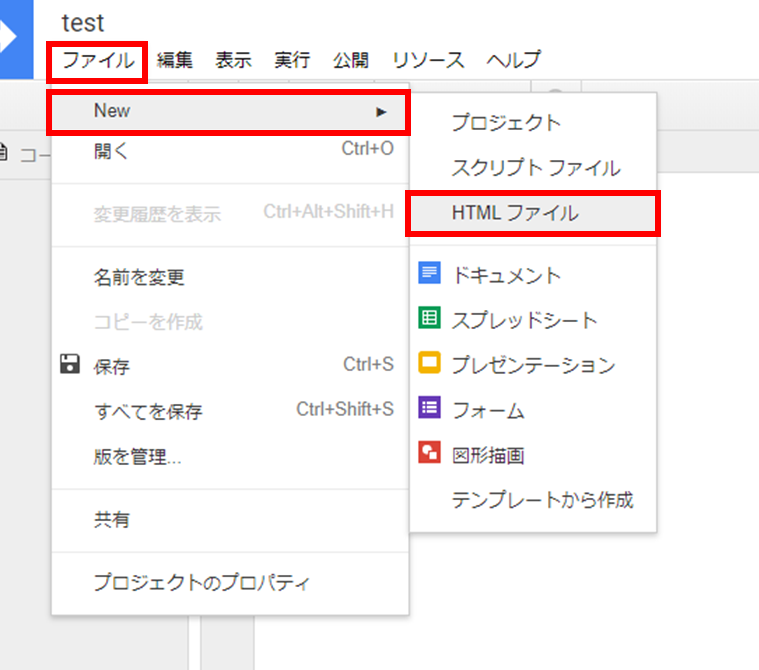Click the 保存 menu item
Viewport: 759px width, 670px height.
point(230,366)
